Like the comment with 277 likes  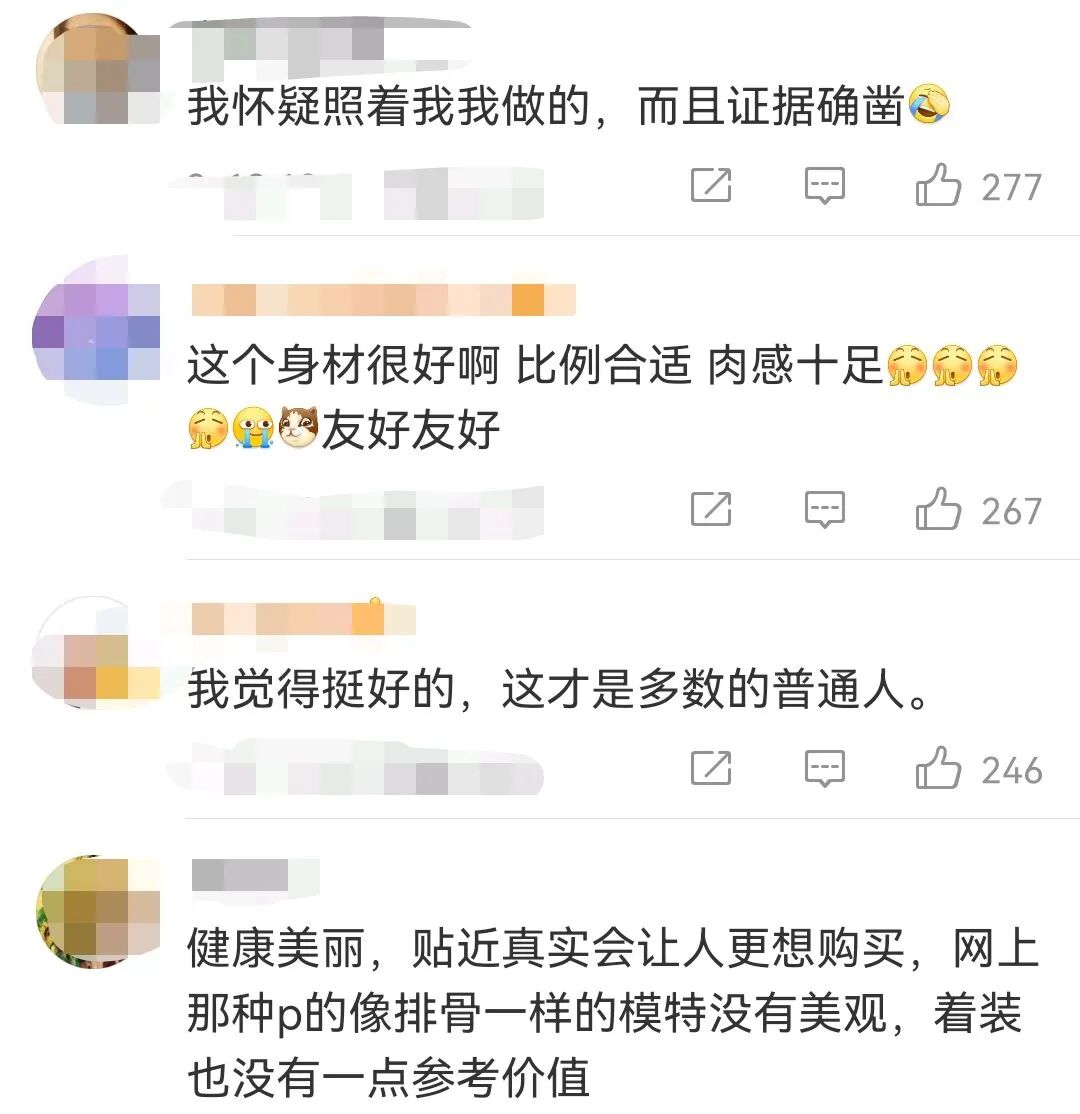tap(938, 185)
